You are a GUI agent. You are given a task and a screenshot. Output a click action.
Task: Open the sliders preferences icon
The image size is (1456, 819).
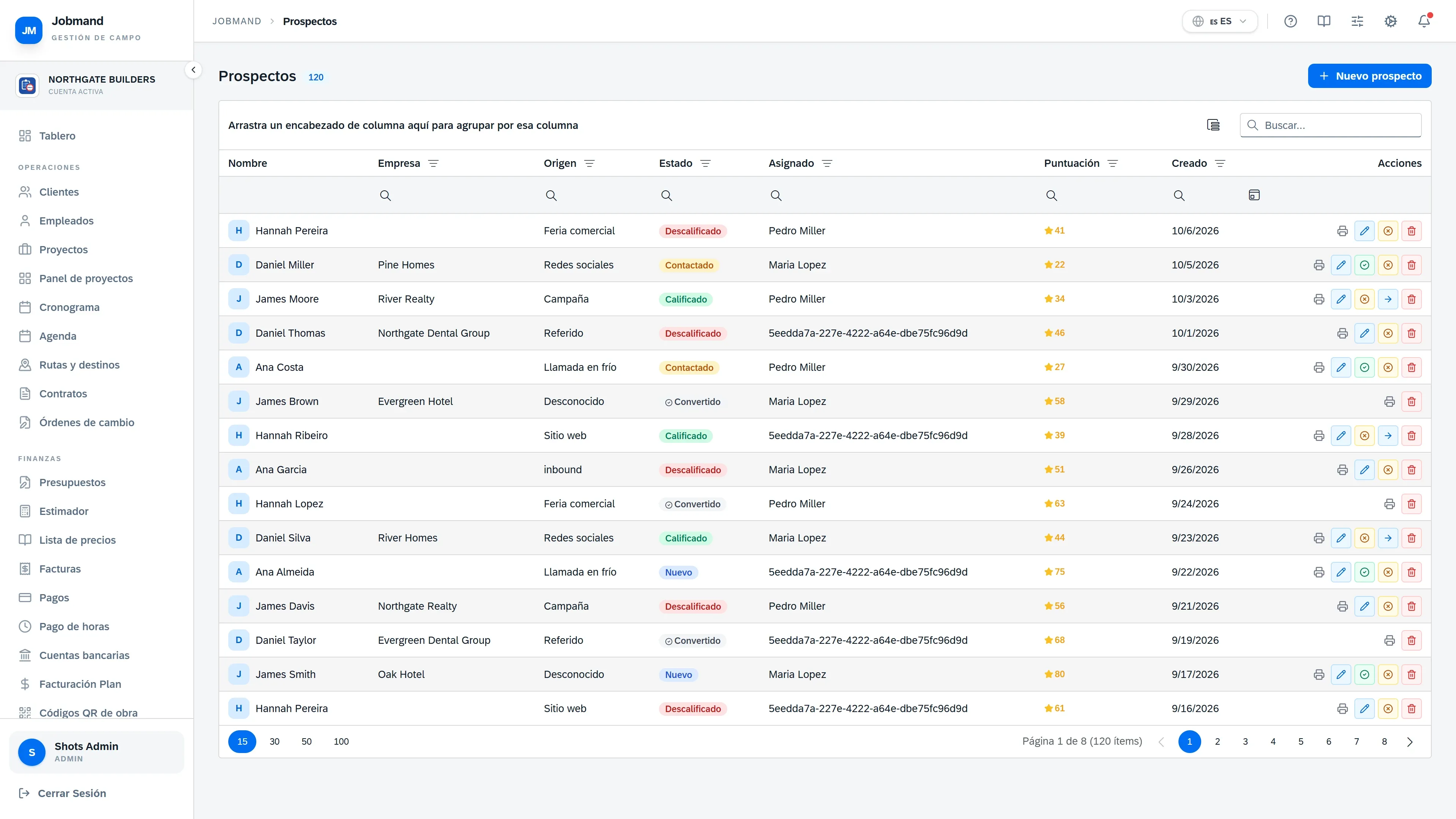pos(1357,22)
